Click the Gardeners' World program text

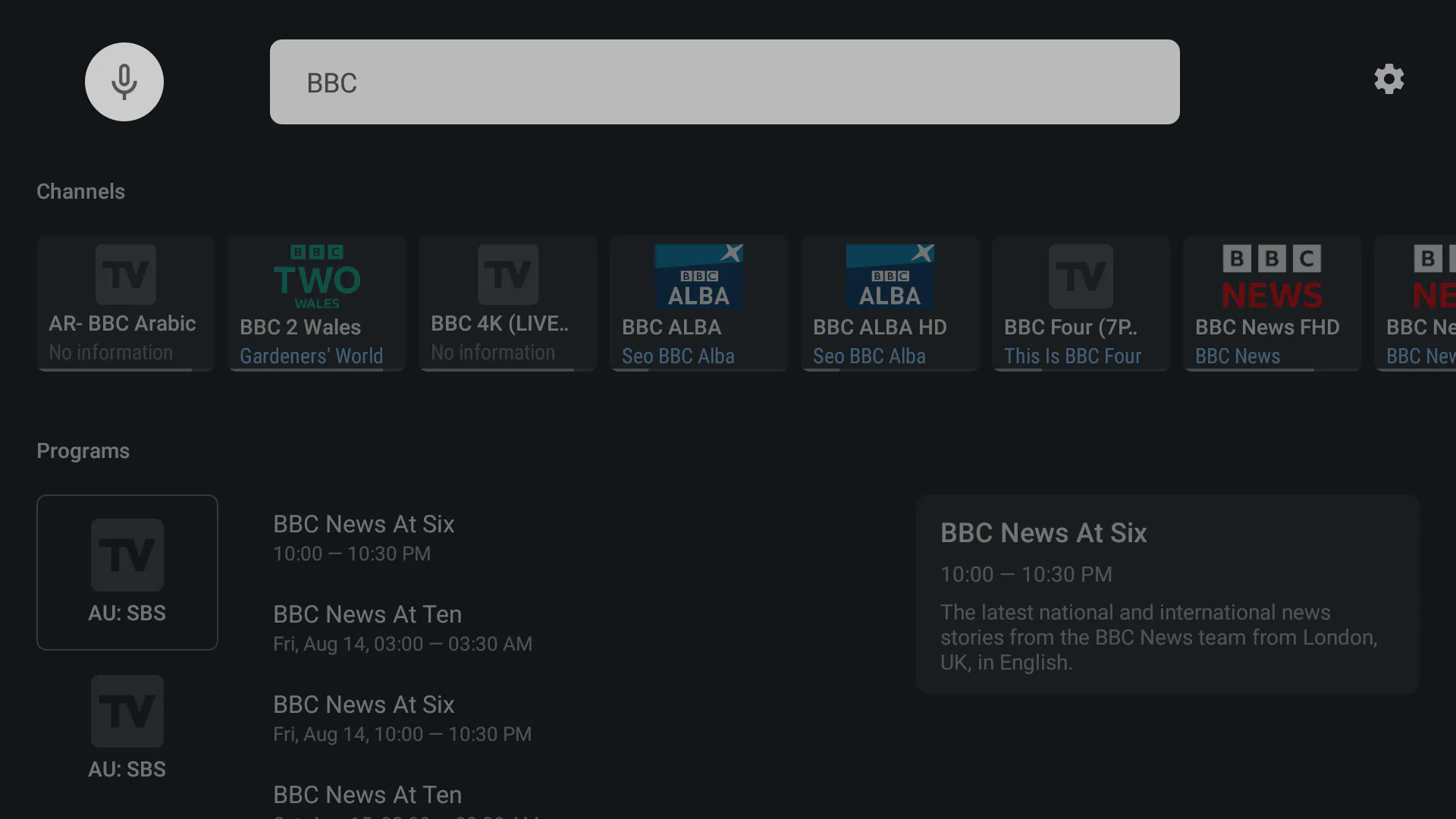coord(312,356)
